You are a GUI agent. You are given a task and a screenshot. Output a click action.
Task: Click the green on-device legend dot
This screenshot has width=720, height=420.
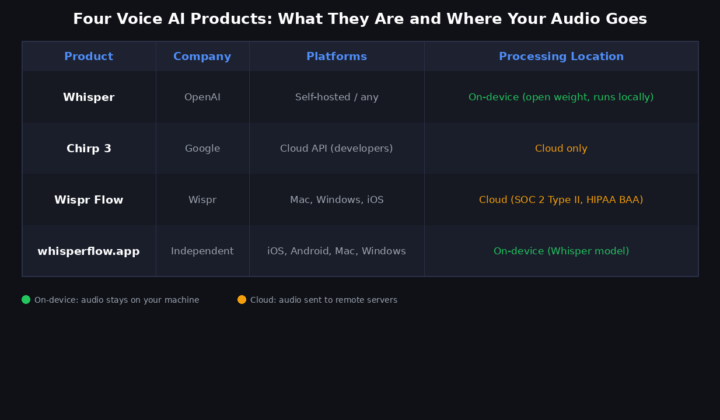coord(26,299)
